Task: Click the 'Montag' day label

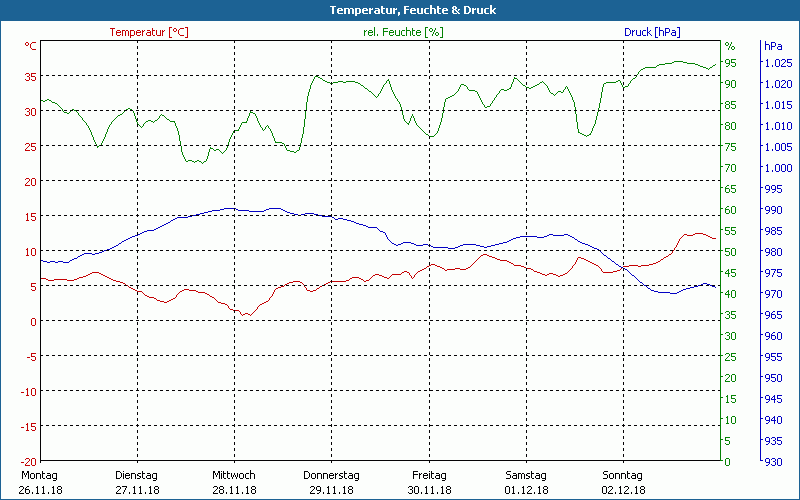Action: [39, 475]
